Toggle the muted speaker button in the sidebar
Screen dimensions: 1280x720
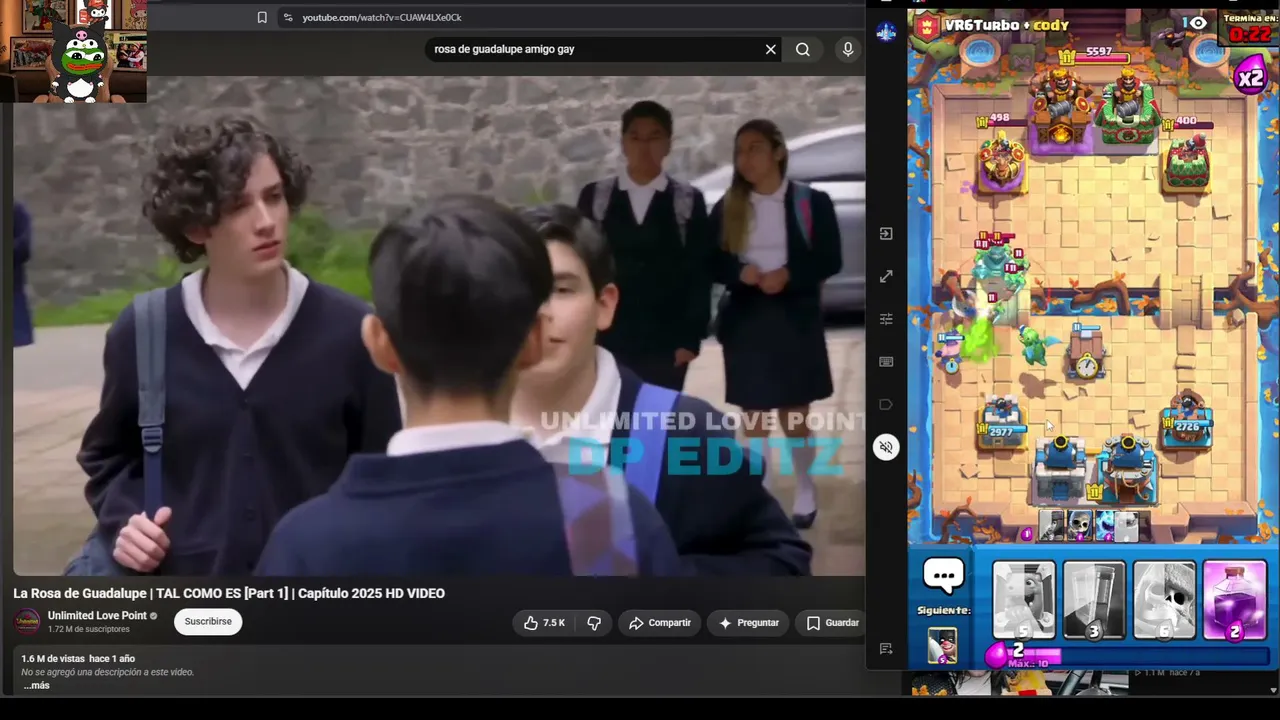tap(886, 447)
